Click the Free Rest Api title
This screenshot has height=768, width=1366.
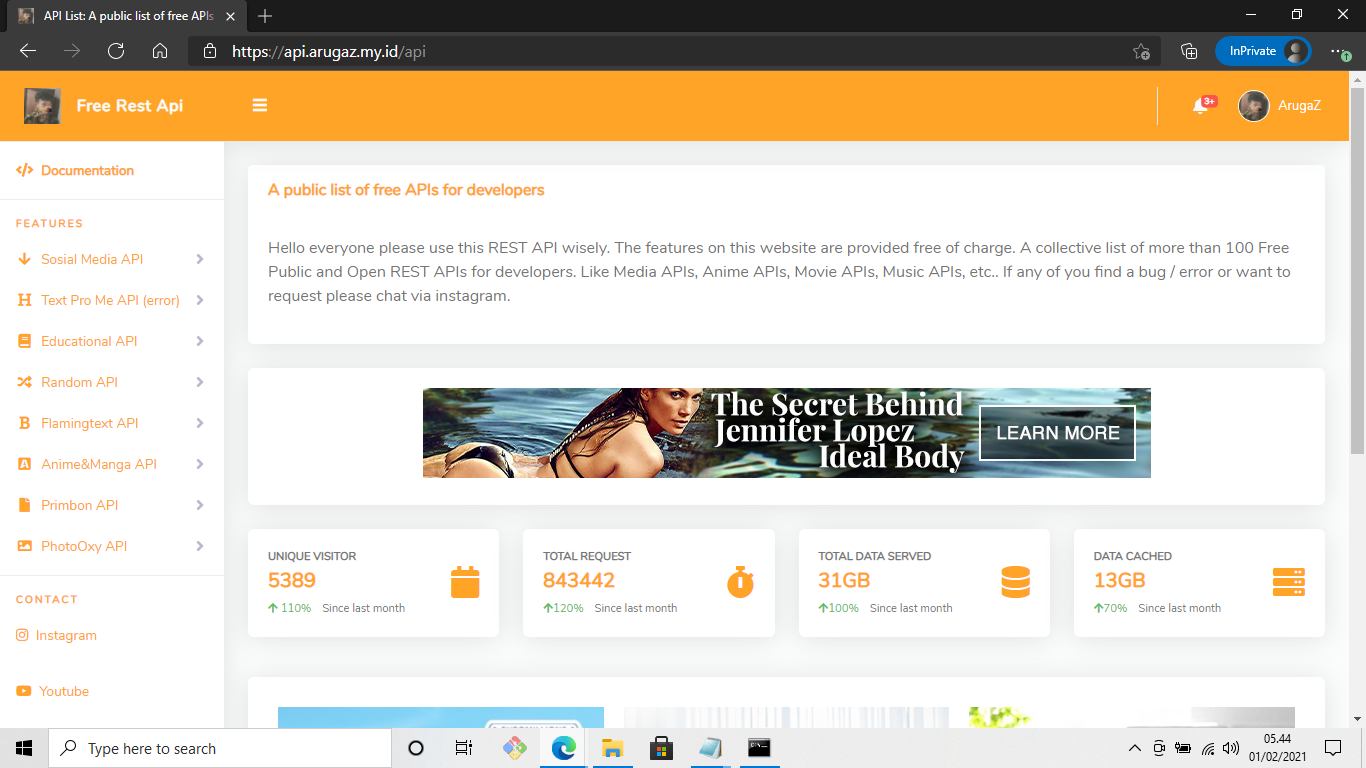[x=130, y=106]
